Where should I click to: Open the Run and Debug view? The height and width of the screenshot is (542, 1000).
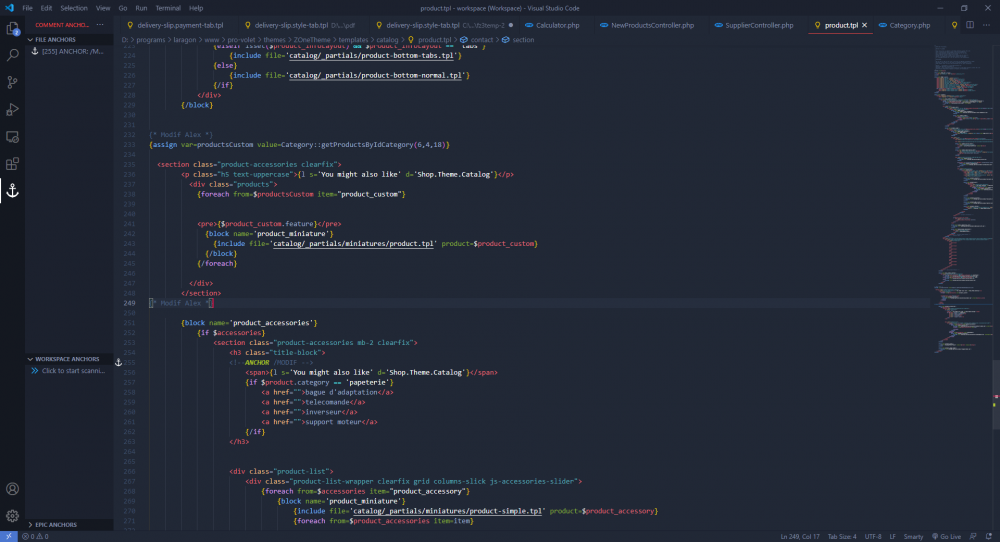(x=12, y=110)
